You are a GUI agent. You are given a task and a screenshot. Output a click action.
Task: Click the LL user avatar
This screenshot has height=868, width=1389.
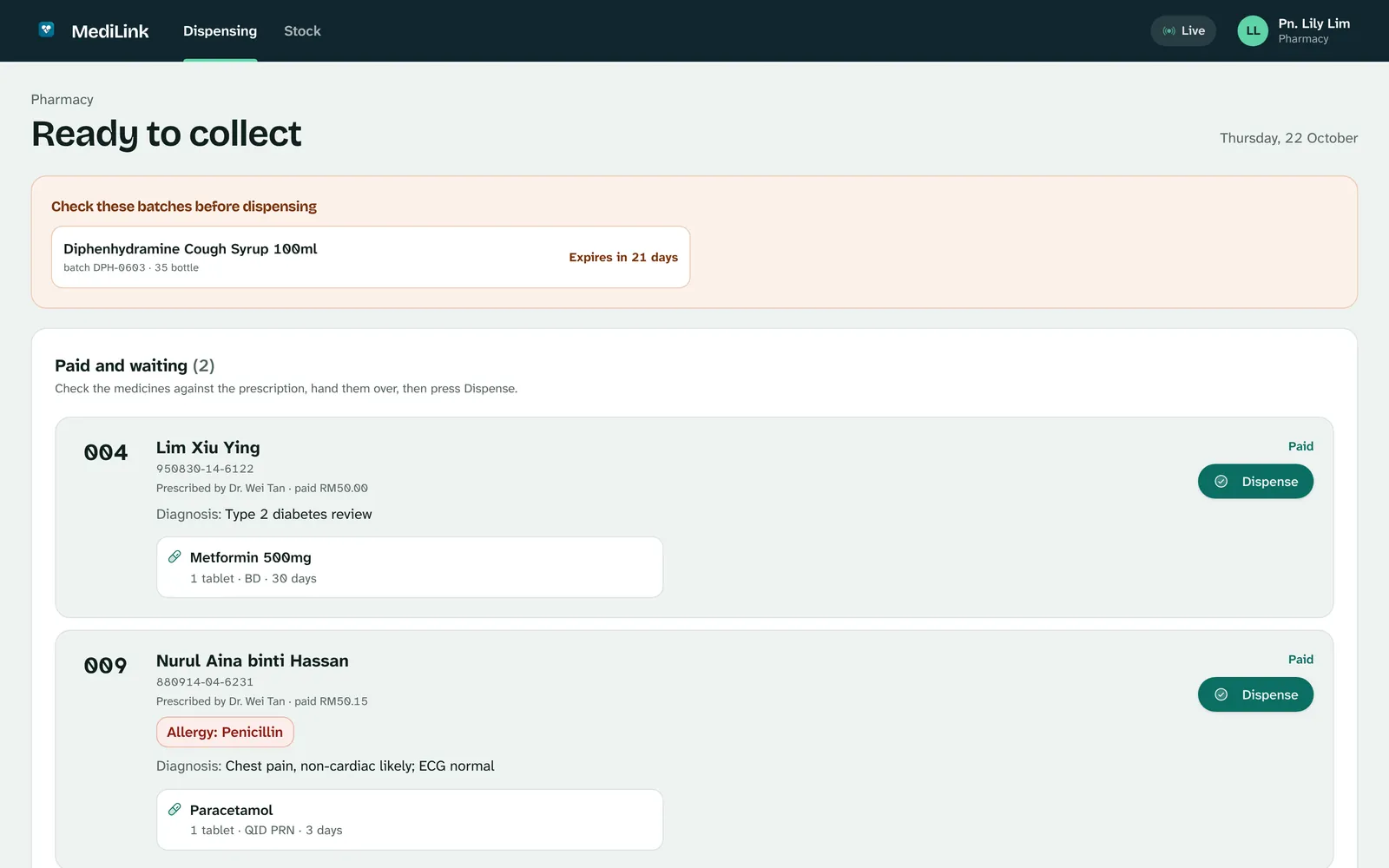tap(1253, 31)
